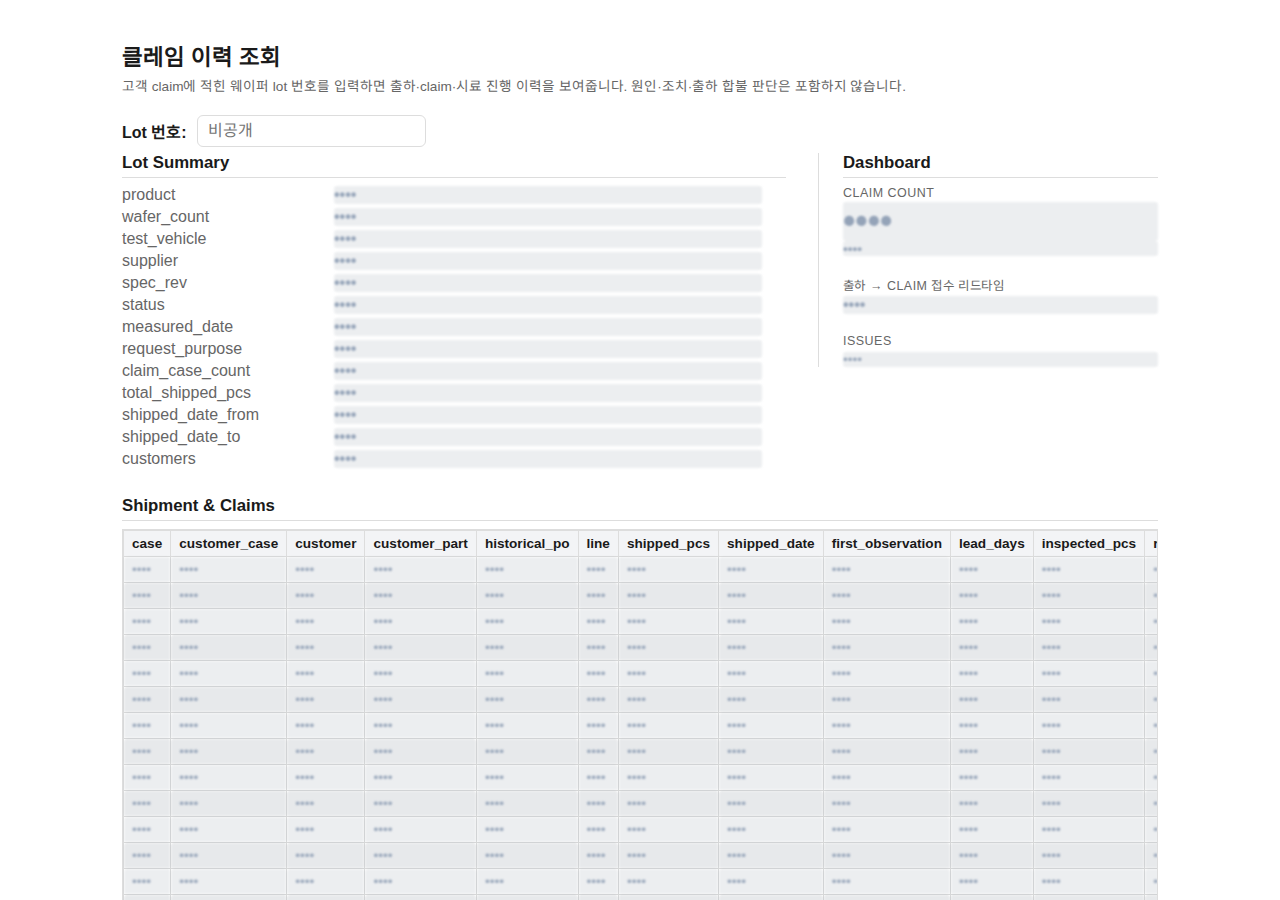Select the inspected_pcs column header

coord(1089,544)
